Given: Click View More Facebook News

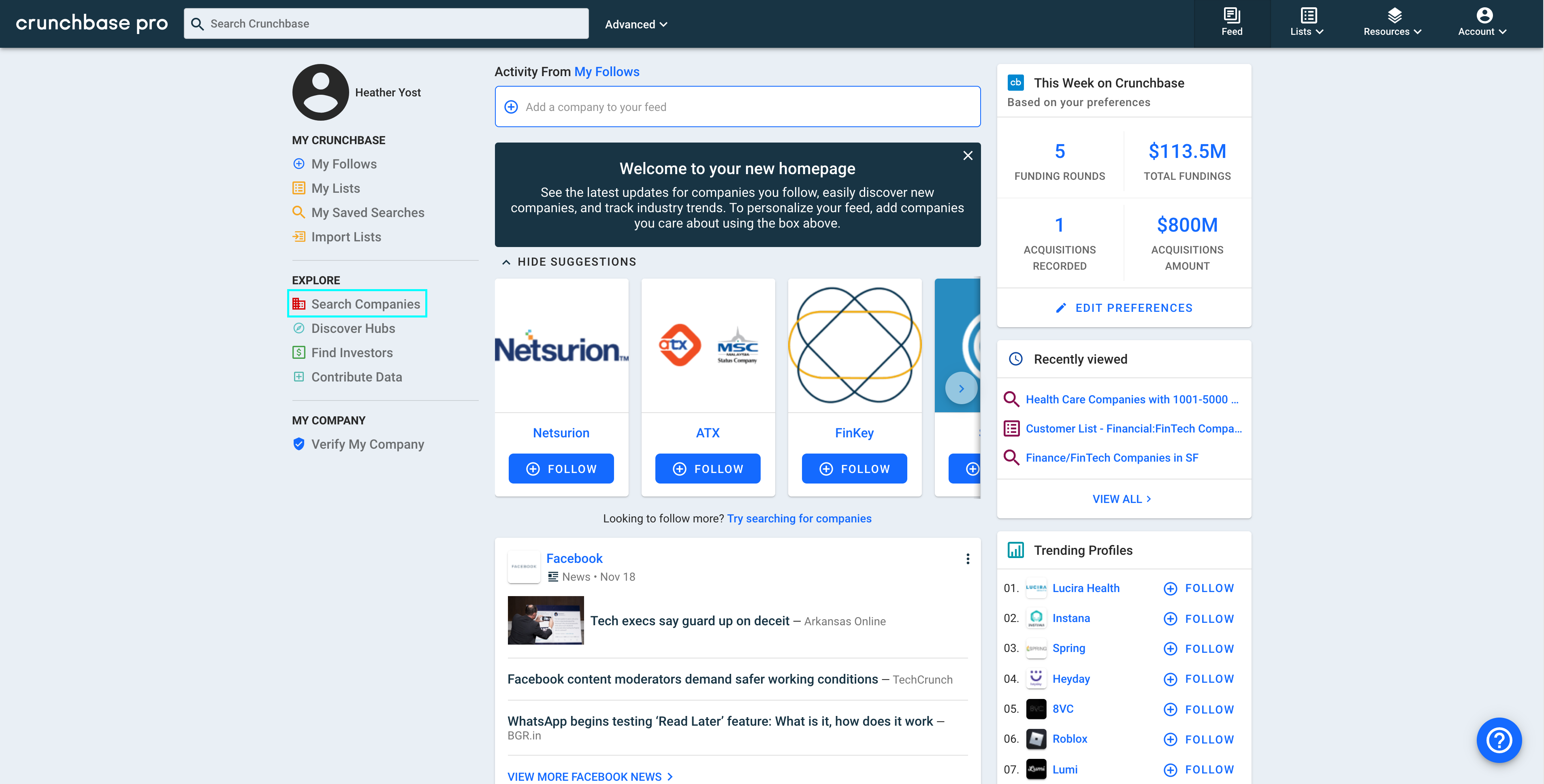Looking at the screenshot, I should click(591, 777).
